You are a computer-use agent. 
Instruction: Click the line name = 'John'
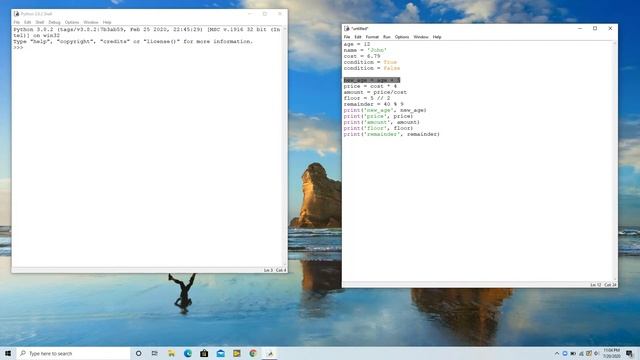365,50
